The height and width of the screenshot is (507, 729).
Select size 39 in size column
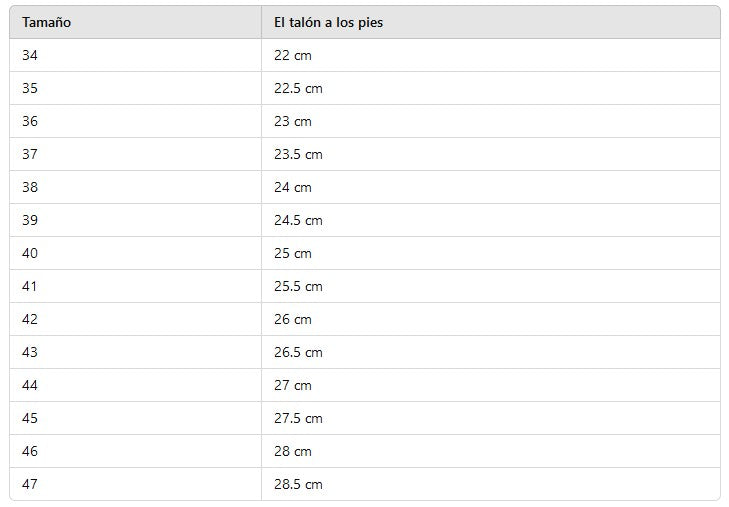(30, 220)
